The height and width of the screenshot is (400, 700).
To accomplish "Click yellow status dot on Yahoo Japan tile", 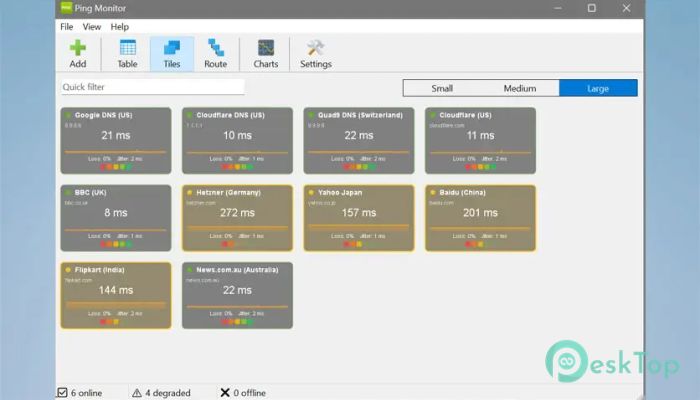I will point(311,192).
